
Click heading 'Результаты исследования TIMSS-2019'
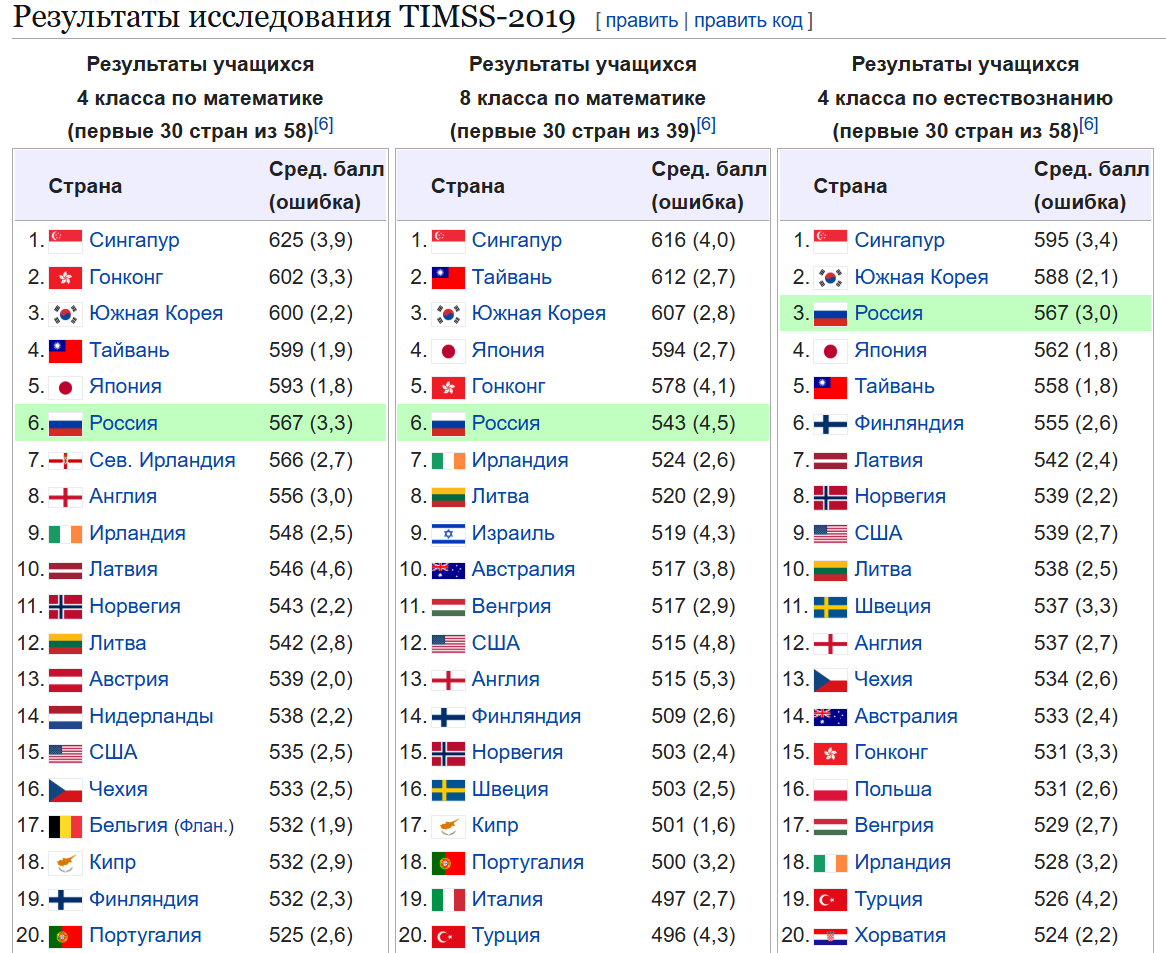tap(294, 18)
